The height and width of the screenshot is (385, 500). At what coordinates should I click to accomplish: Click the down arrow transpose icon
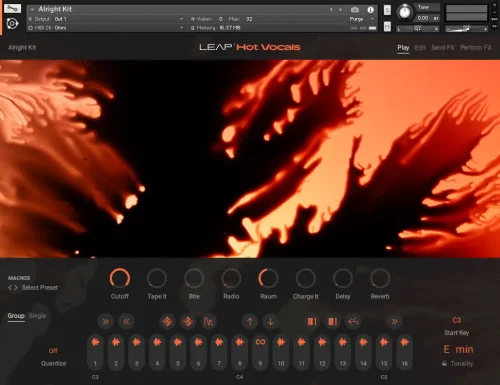[x=271, y=321]
